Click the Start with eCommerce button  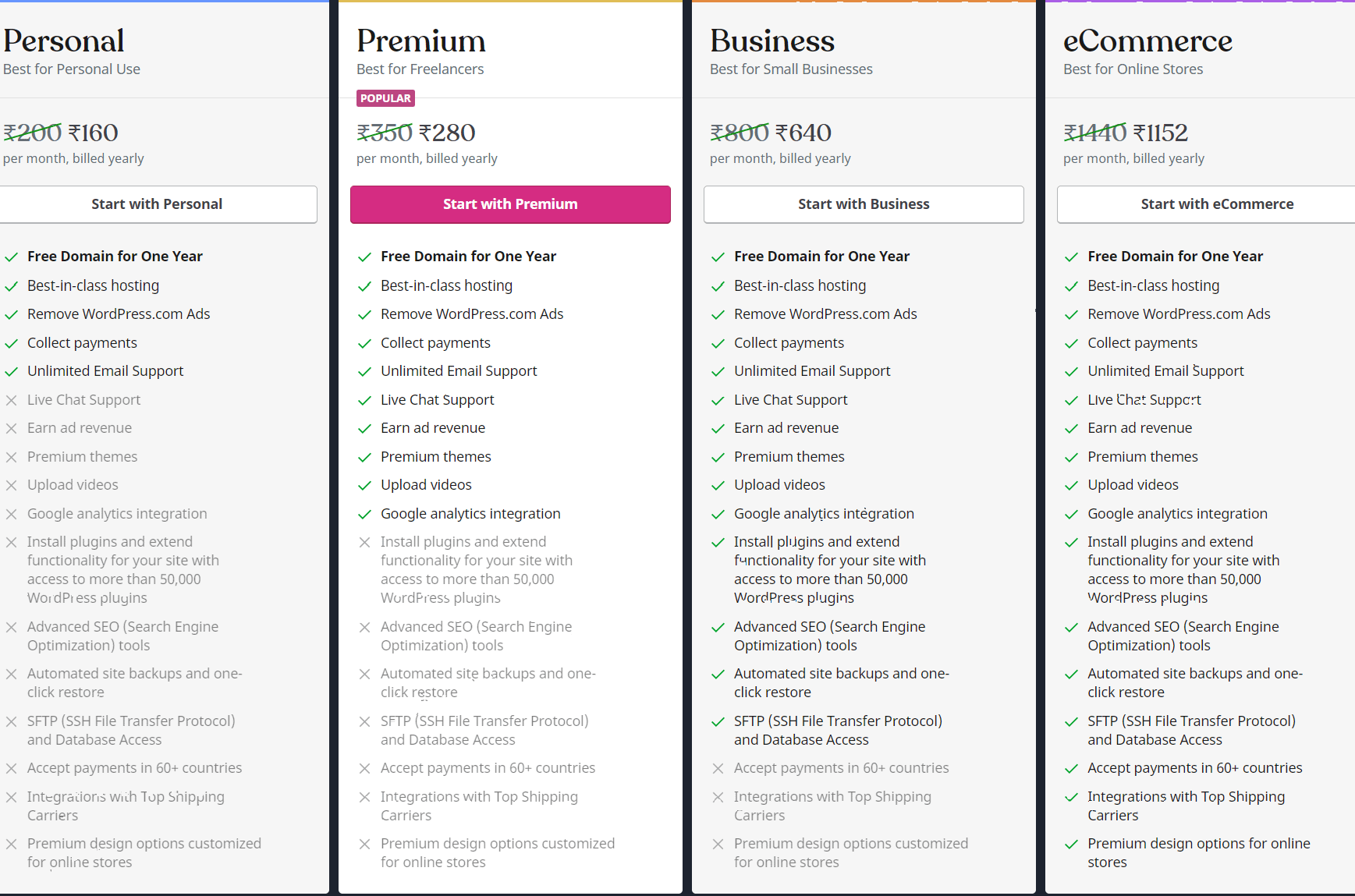1217,204
